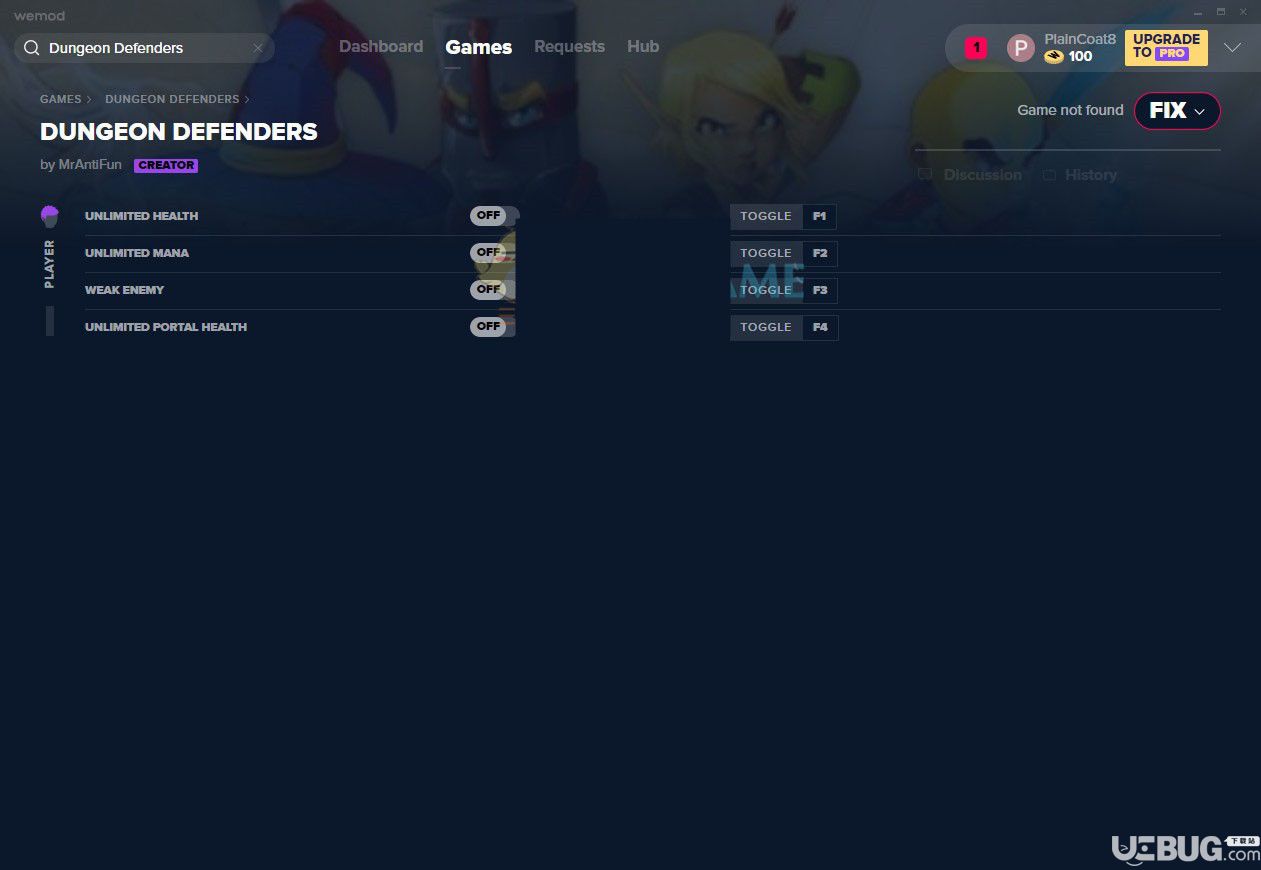
Task: Change the F2 hotkey binding
Action: tap(820, 253)
